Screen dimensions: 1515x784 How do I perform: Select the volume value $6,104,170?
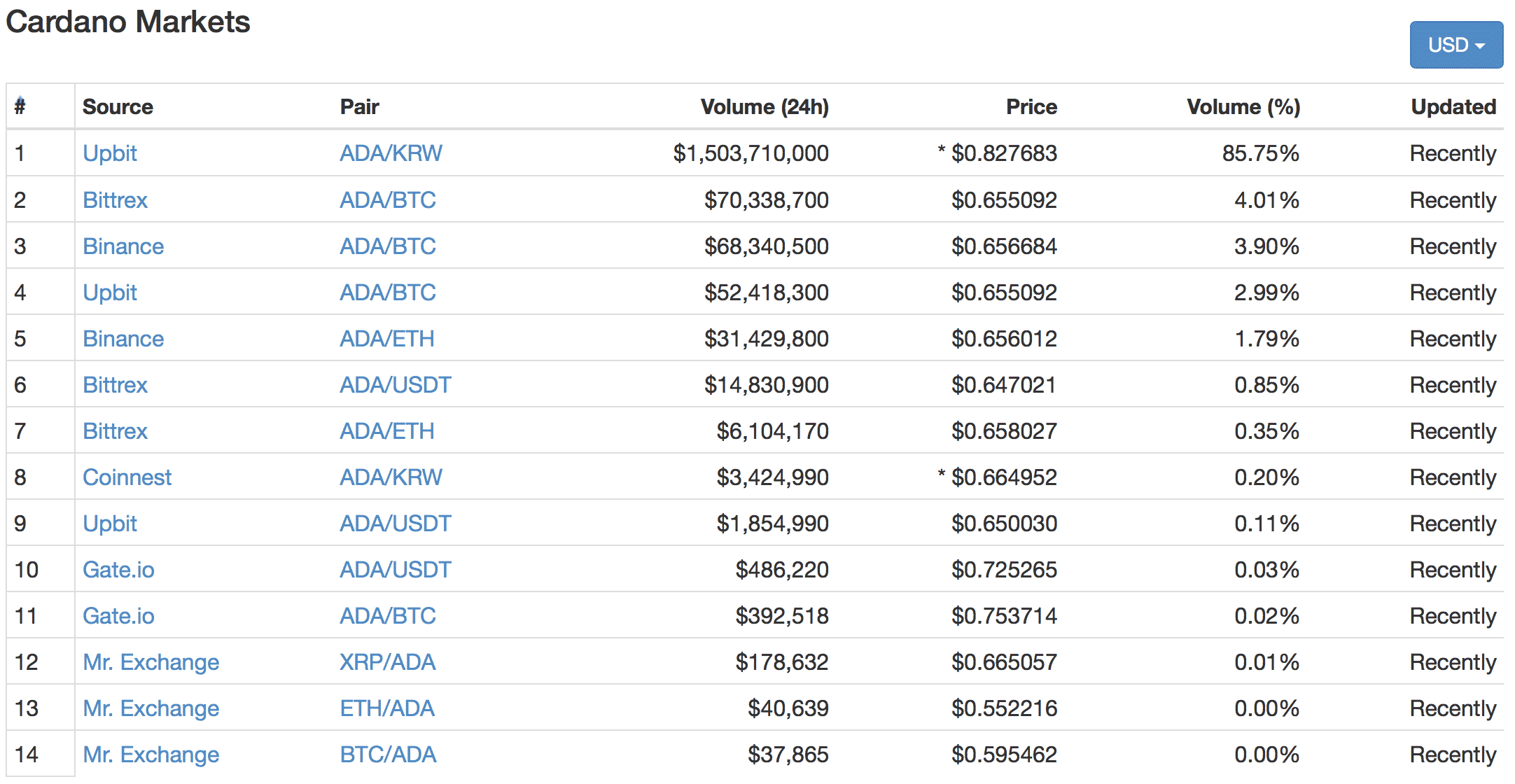tap(772, 431)
